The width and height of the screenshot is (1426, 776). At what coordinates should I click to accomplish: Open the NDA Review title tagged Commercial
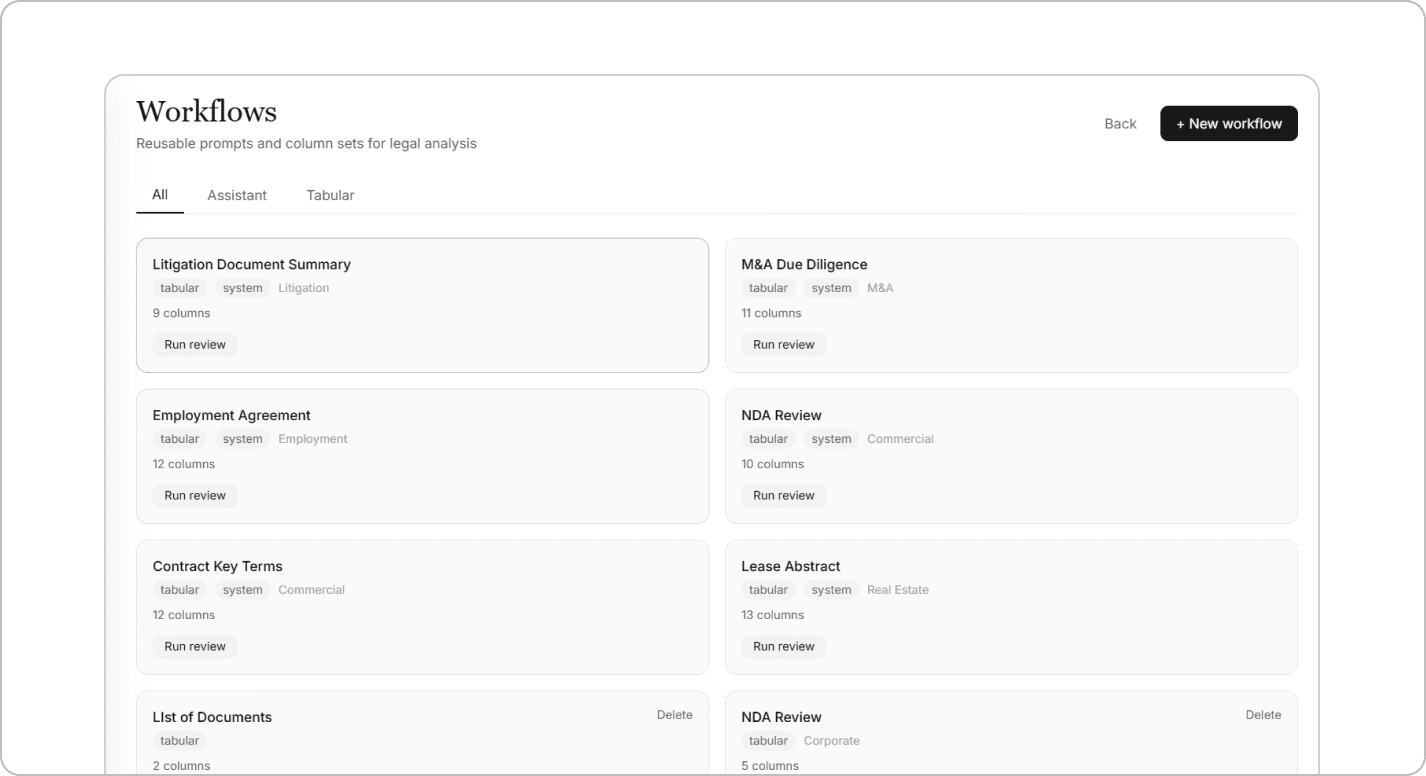coord(781,416)
